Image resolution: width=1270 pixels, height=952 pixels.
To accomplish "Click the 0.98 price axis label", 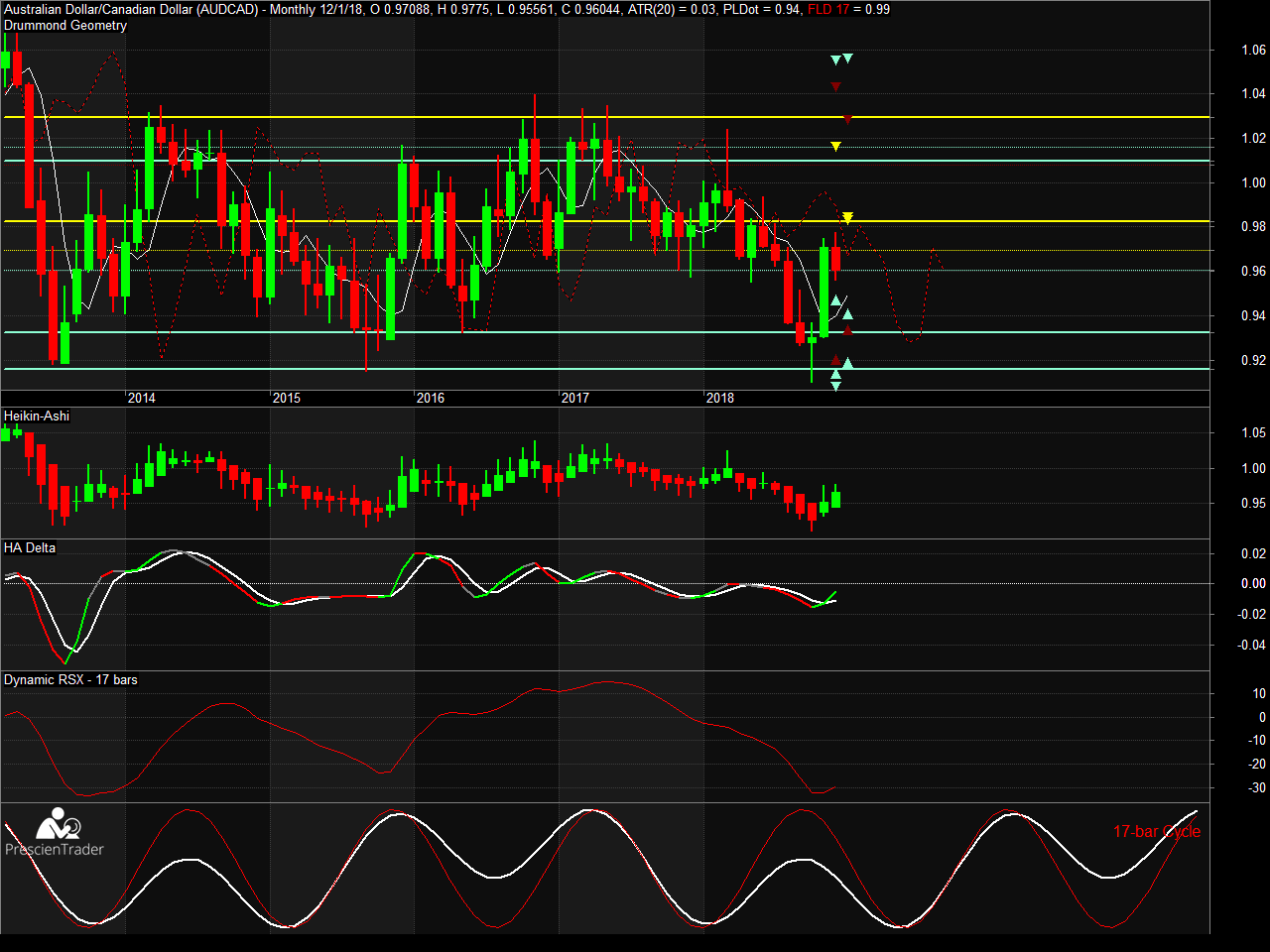I will coord(1253,227).
